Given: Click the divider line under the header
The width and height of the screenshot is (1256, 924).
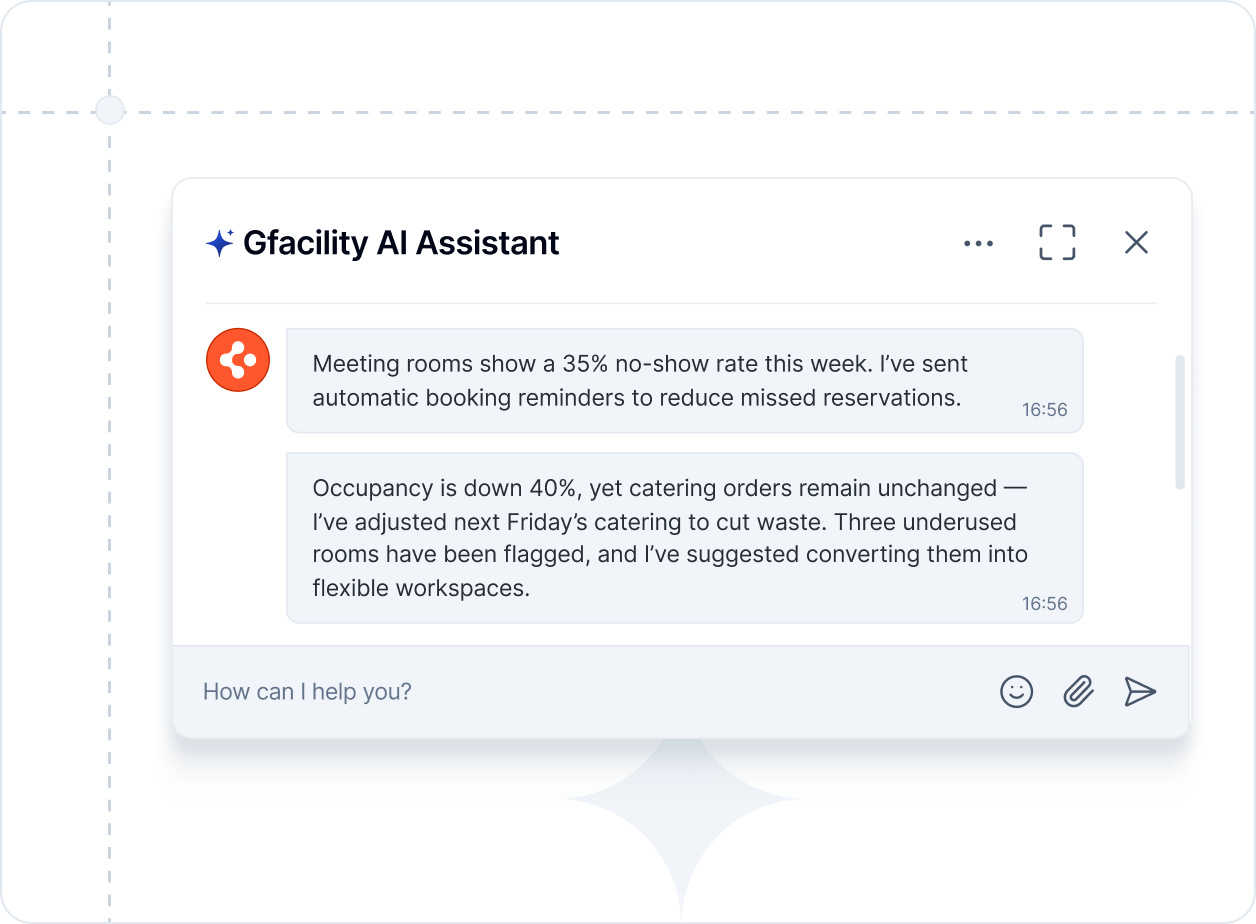Looking at the screenshot, I should pos(680,303).
